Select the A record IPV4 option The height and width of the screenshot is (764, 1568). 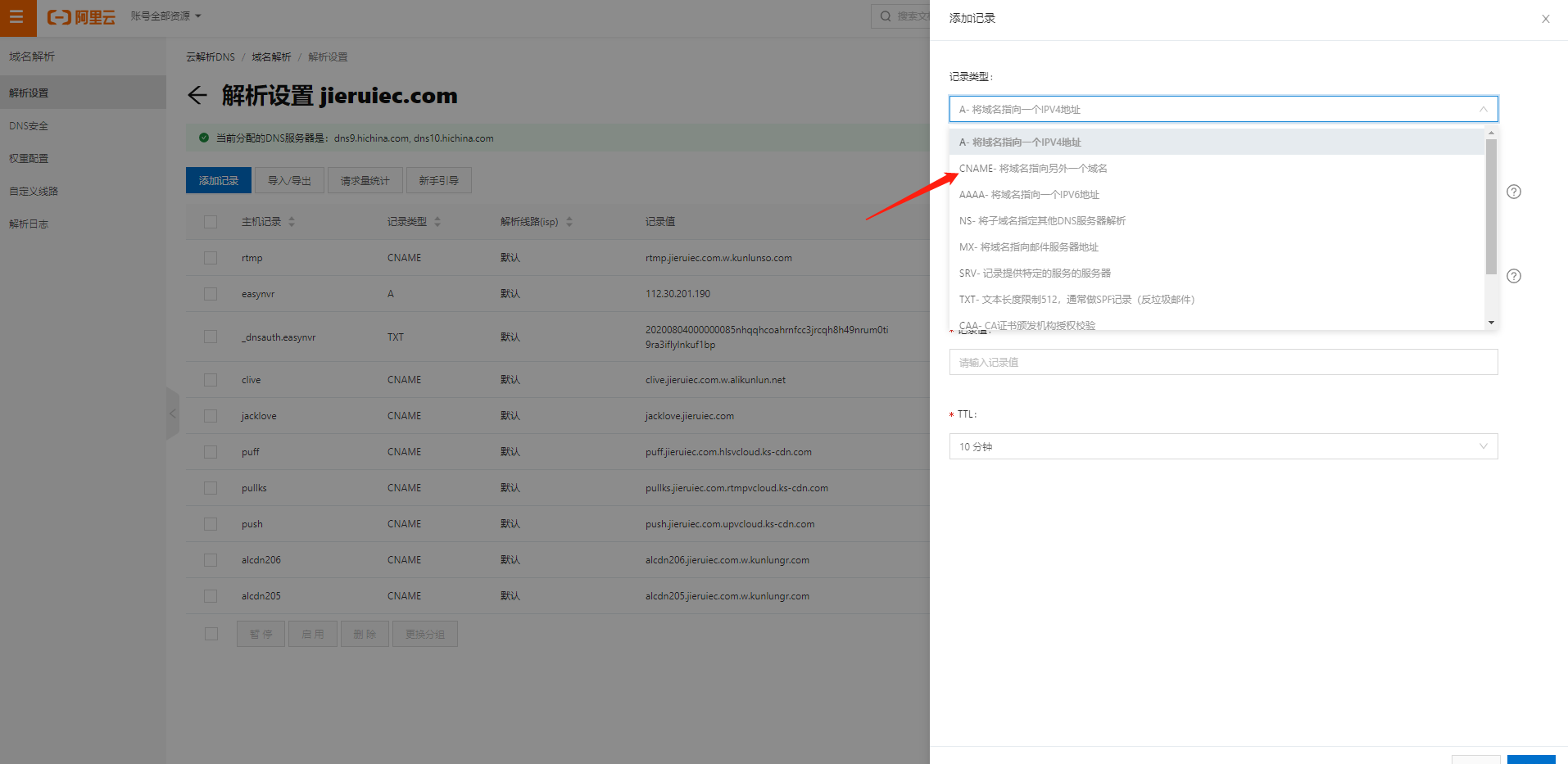pyautogui.click(x=1217, y=142)
